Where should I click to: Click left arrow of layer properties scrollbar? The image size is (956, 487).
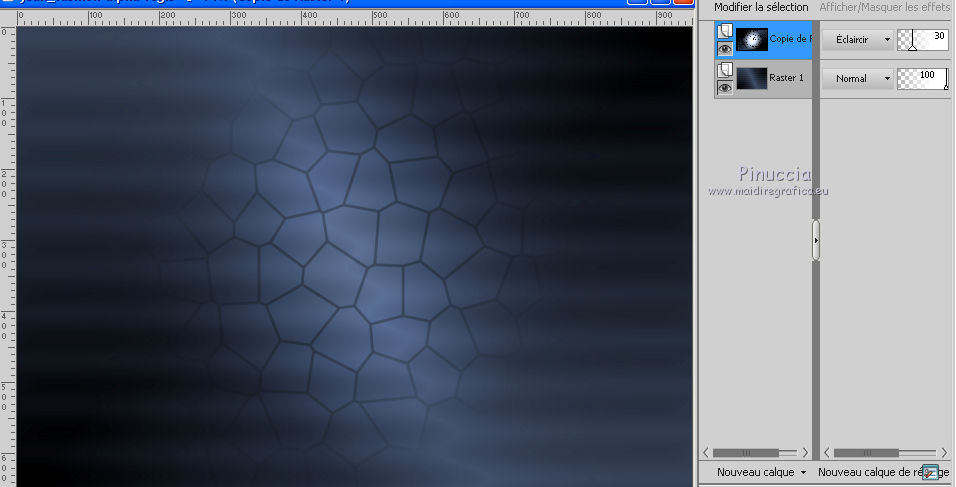click(x=827, y=452)
